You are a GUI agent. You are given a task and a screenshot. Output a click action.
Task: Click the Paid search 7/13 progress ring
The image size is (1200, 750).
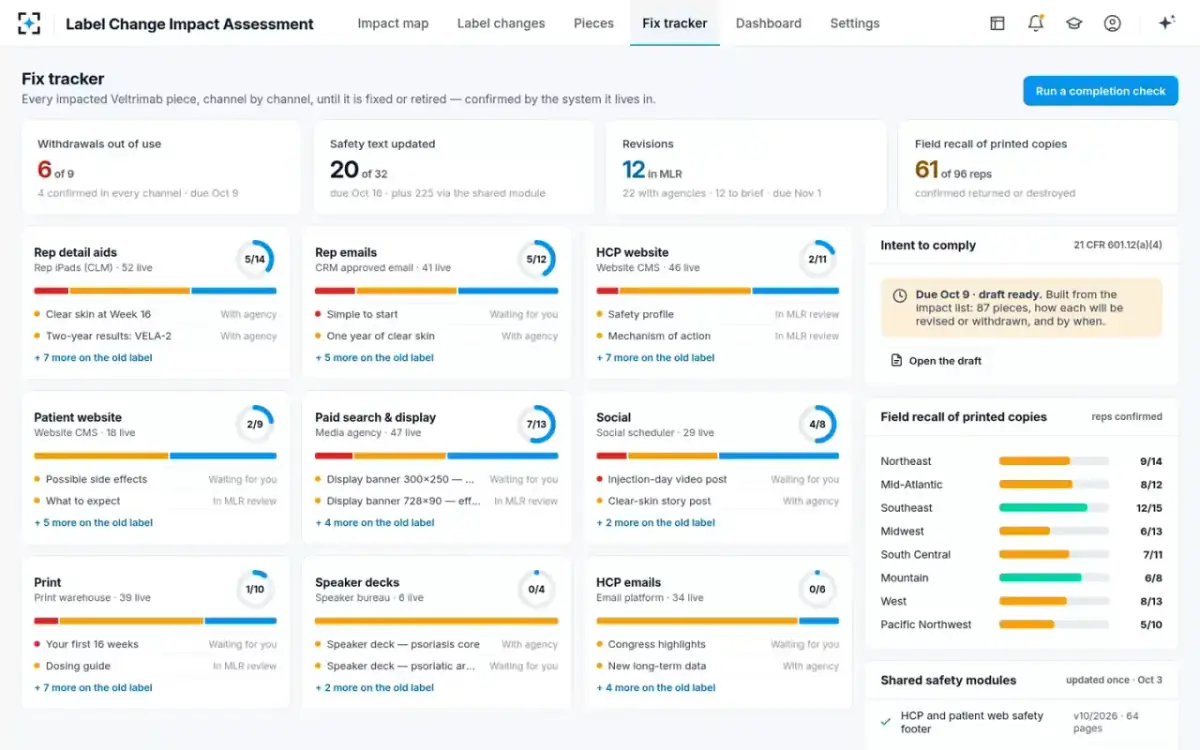537,424
